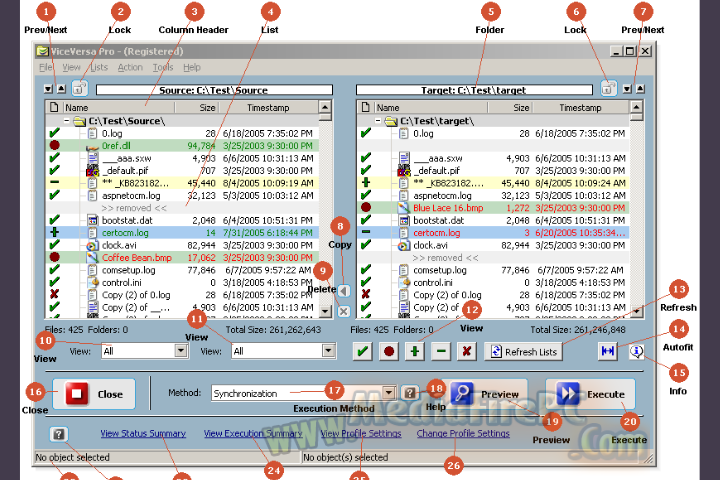The width and height of the screenshot is (720, 480).
Task: Click source list scrollbar down arrow
Action: [325, 311]
